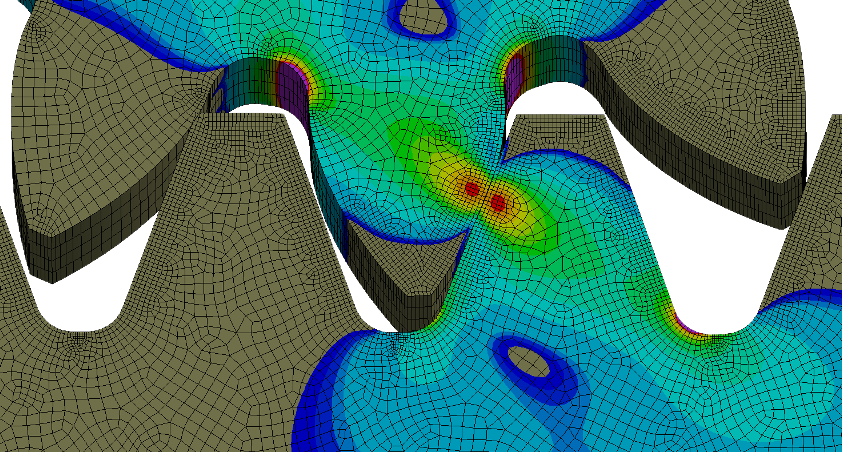Click the elliptical hole in the lower gear
The width and height of the screenshot is (842, 452).
pos(528,360)
